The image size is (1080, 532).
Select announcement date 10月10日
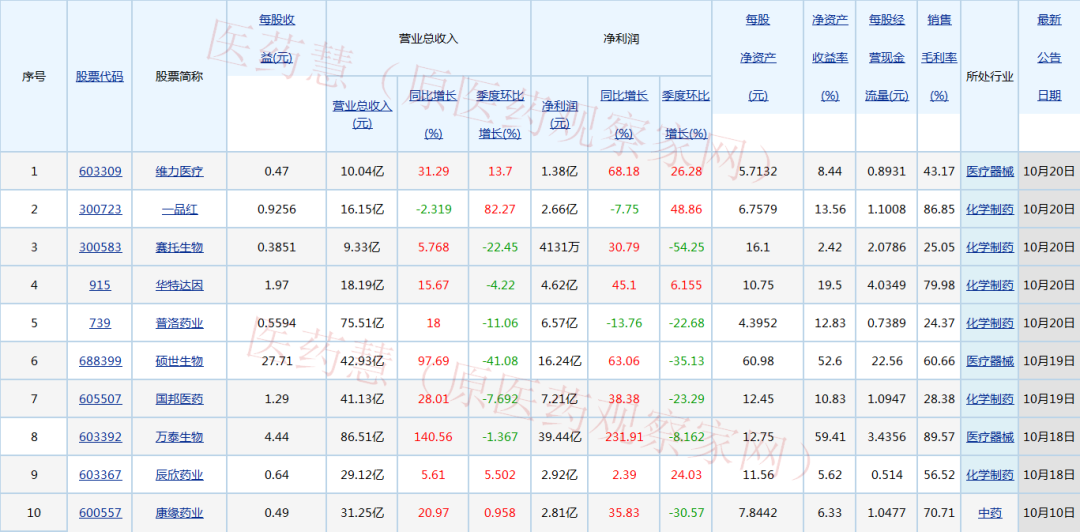pyautogui.click(x=1049, y=513)
